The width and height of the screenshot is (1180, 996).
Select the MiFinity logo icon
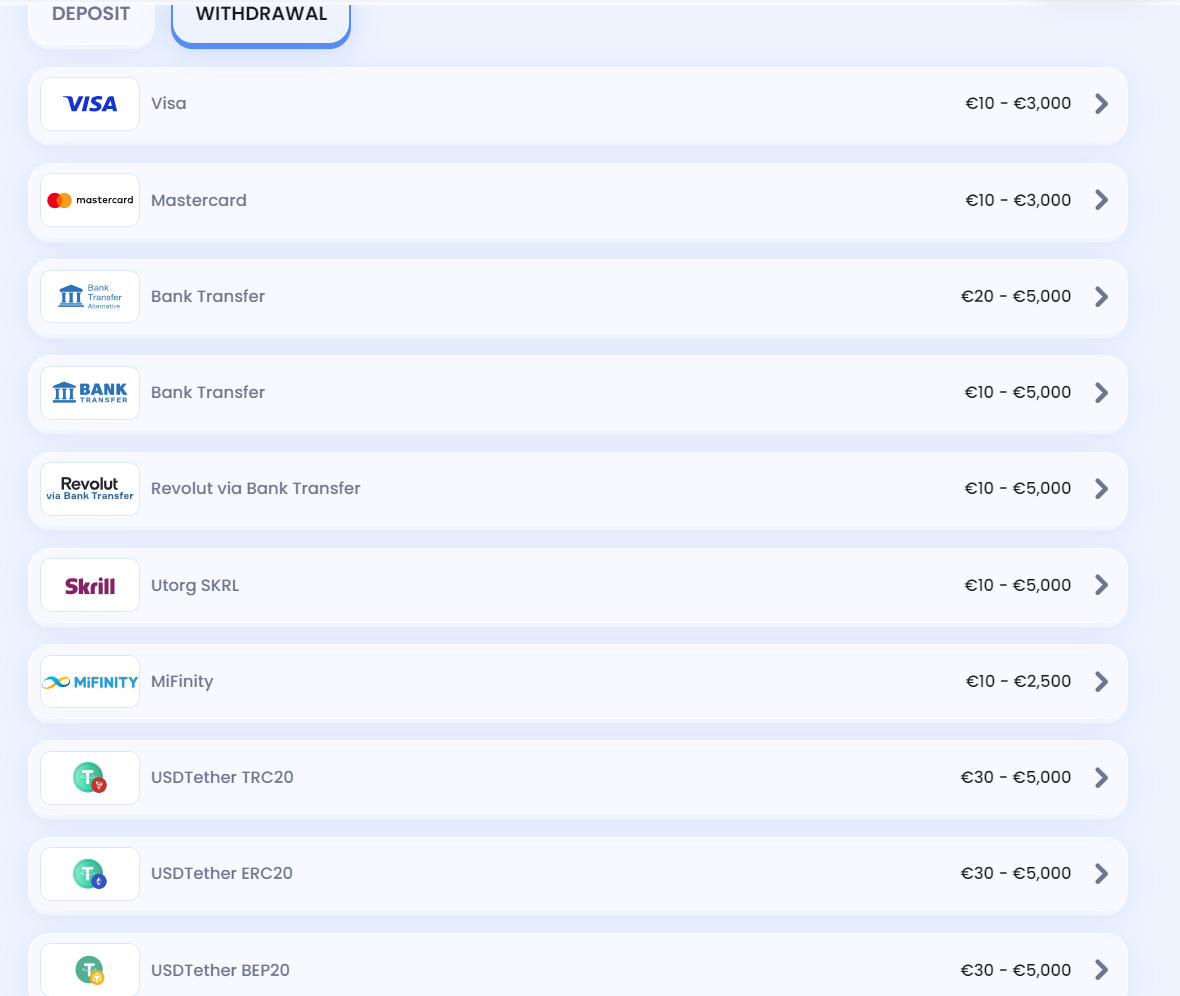click(90, 682)
